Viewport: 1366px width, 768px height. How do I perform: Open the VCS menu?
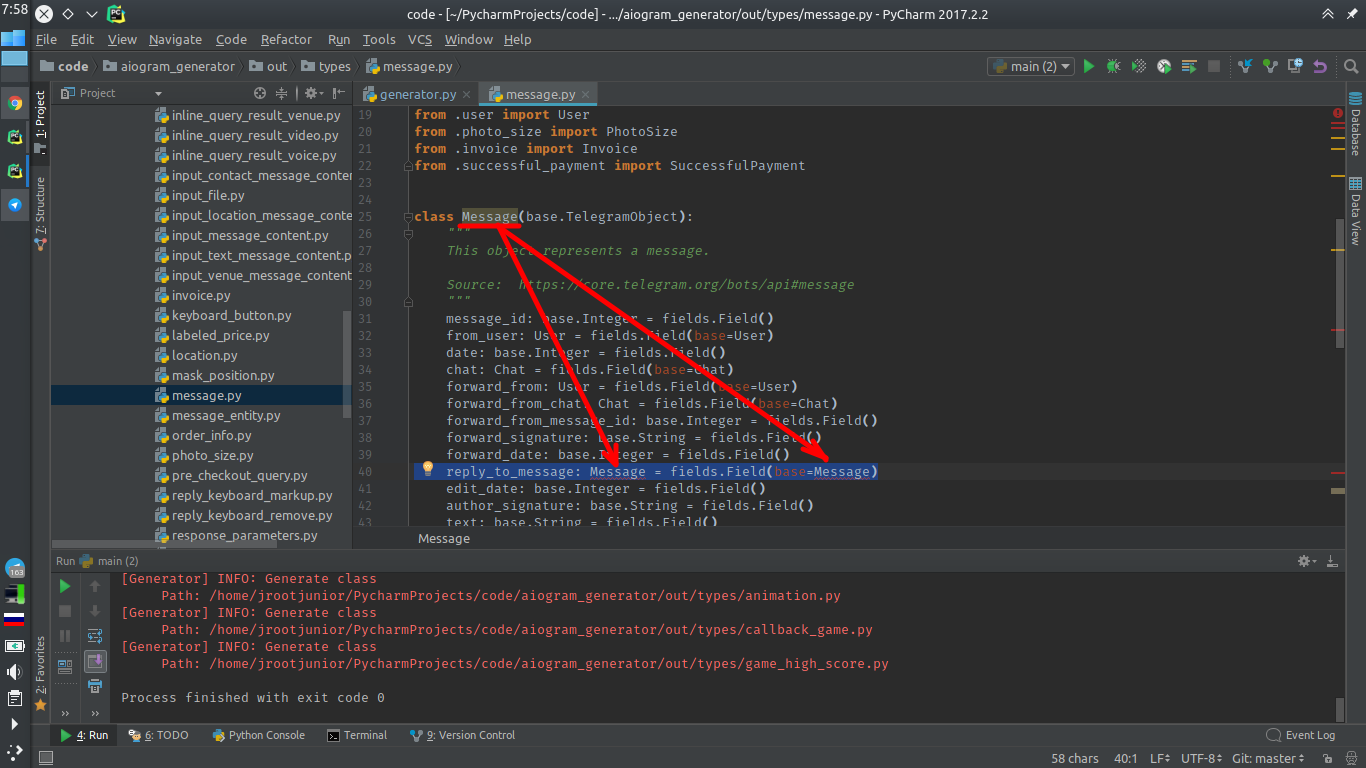click(420, 39)
